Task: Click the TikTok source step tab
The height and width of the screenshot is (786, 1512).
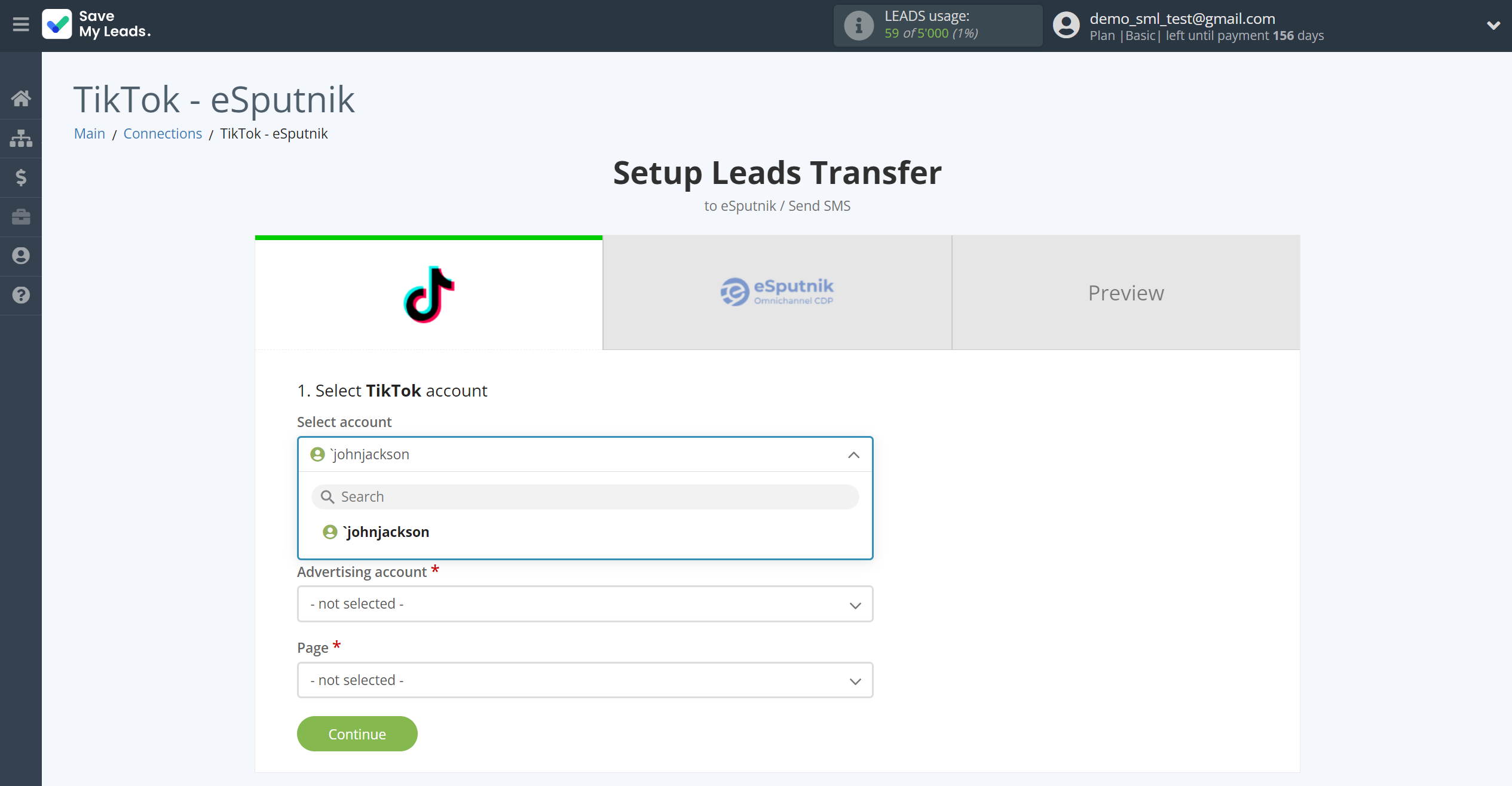Action: click(429, 293)
